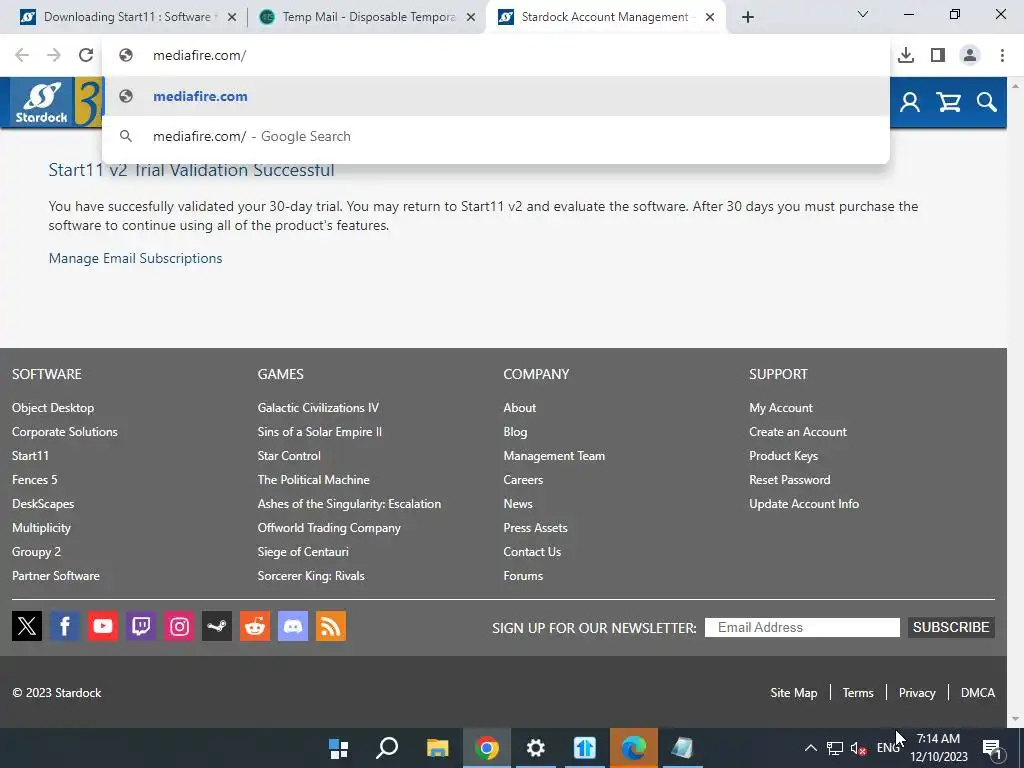This screenshot has height=768, width=1024.
Task: Toggle Chrome side panel icon
Action: (938, 55)
